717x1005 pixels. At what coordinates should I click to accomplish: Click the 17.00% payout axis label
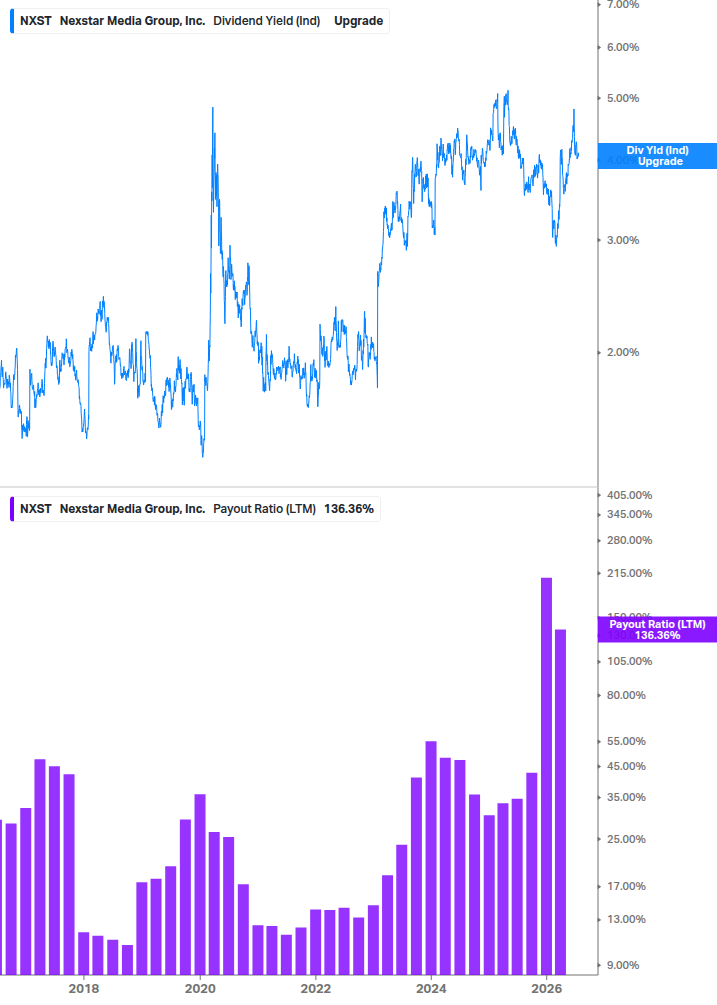[x=626, y=886]
